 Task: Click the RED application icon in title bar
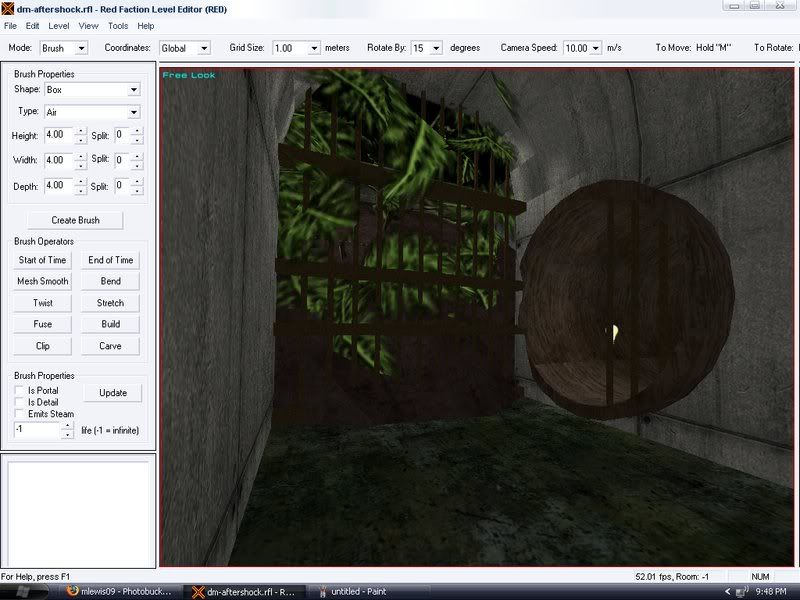8,9
